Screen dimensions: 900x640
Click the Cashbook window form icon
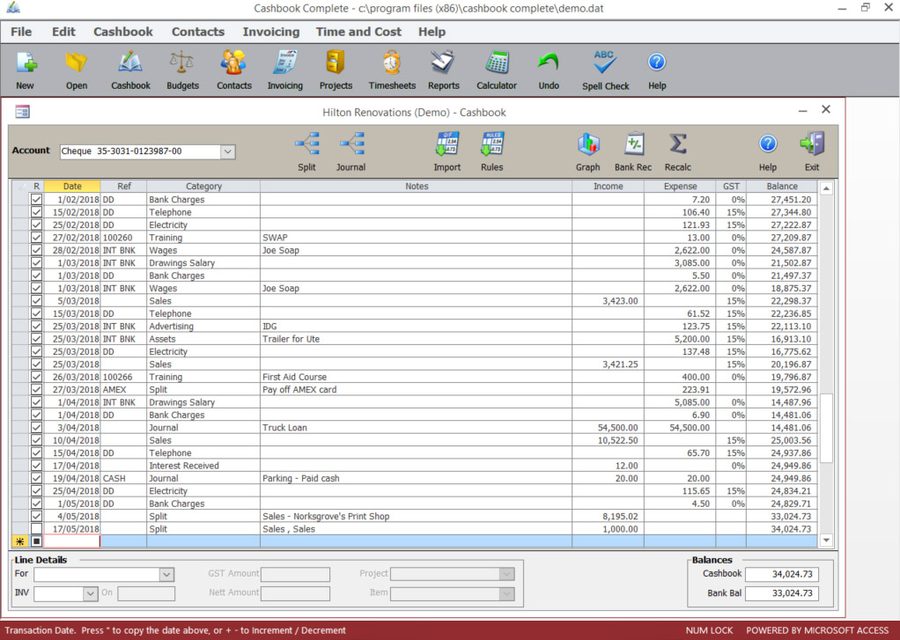(x=22, y=111)
